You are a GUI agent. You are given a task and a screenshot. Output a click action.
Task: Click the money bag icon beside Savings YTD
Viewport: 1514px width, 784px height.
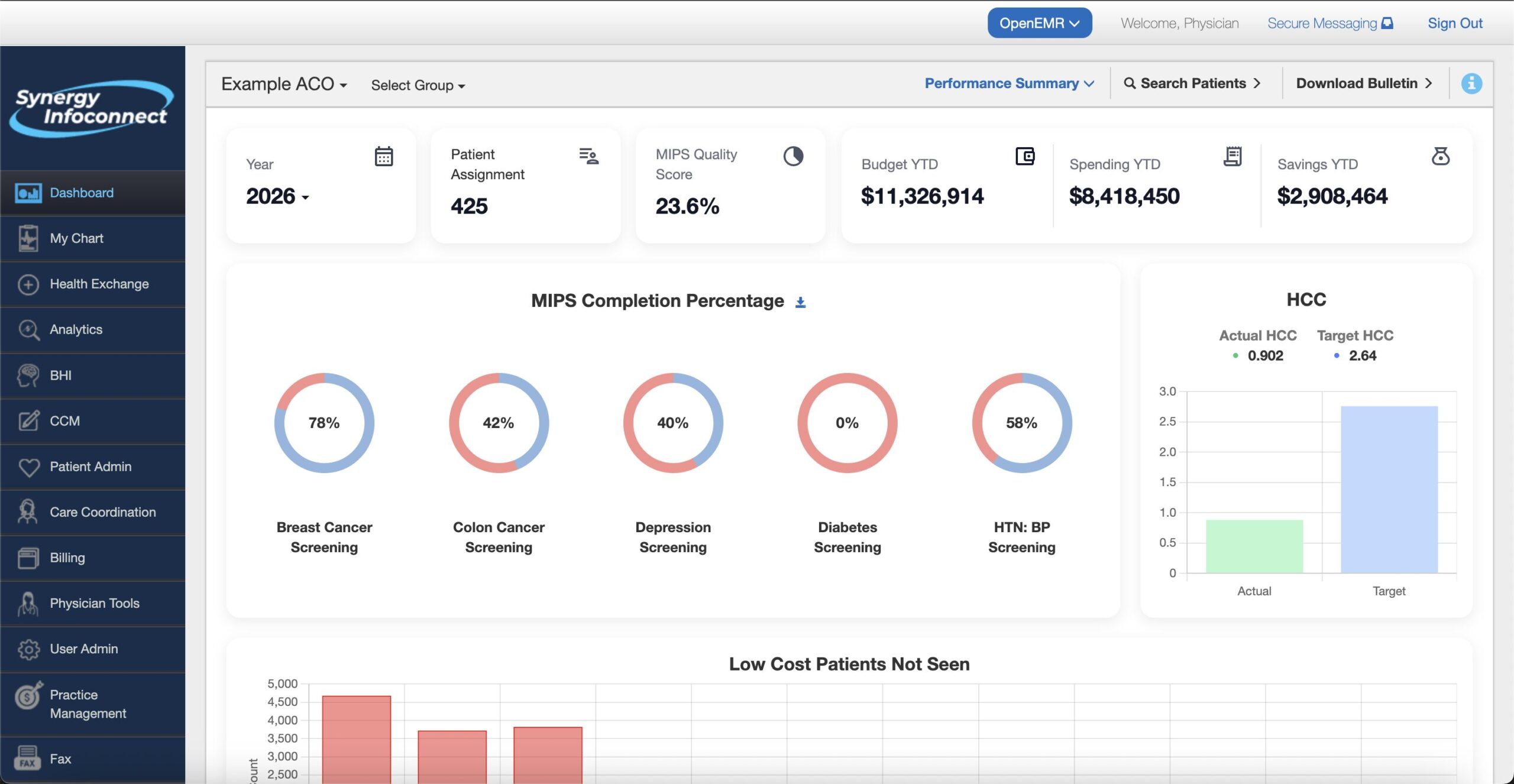(1441, 156)
